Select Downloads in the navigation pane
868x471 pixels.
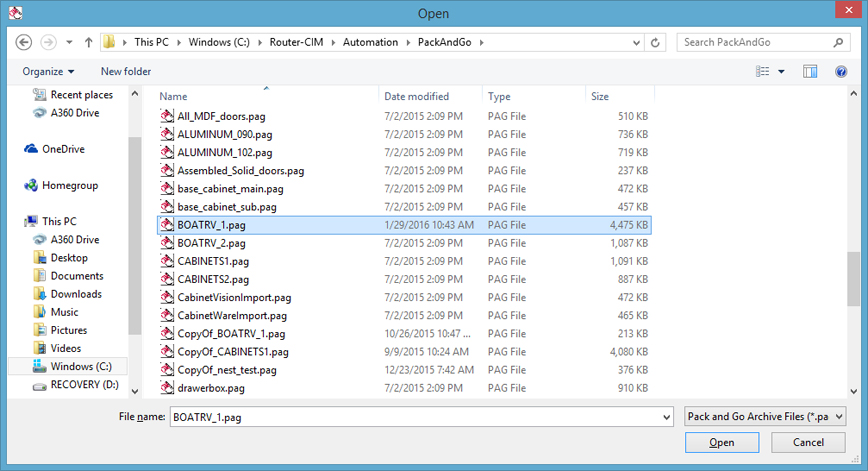[76, 294]
